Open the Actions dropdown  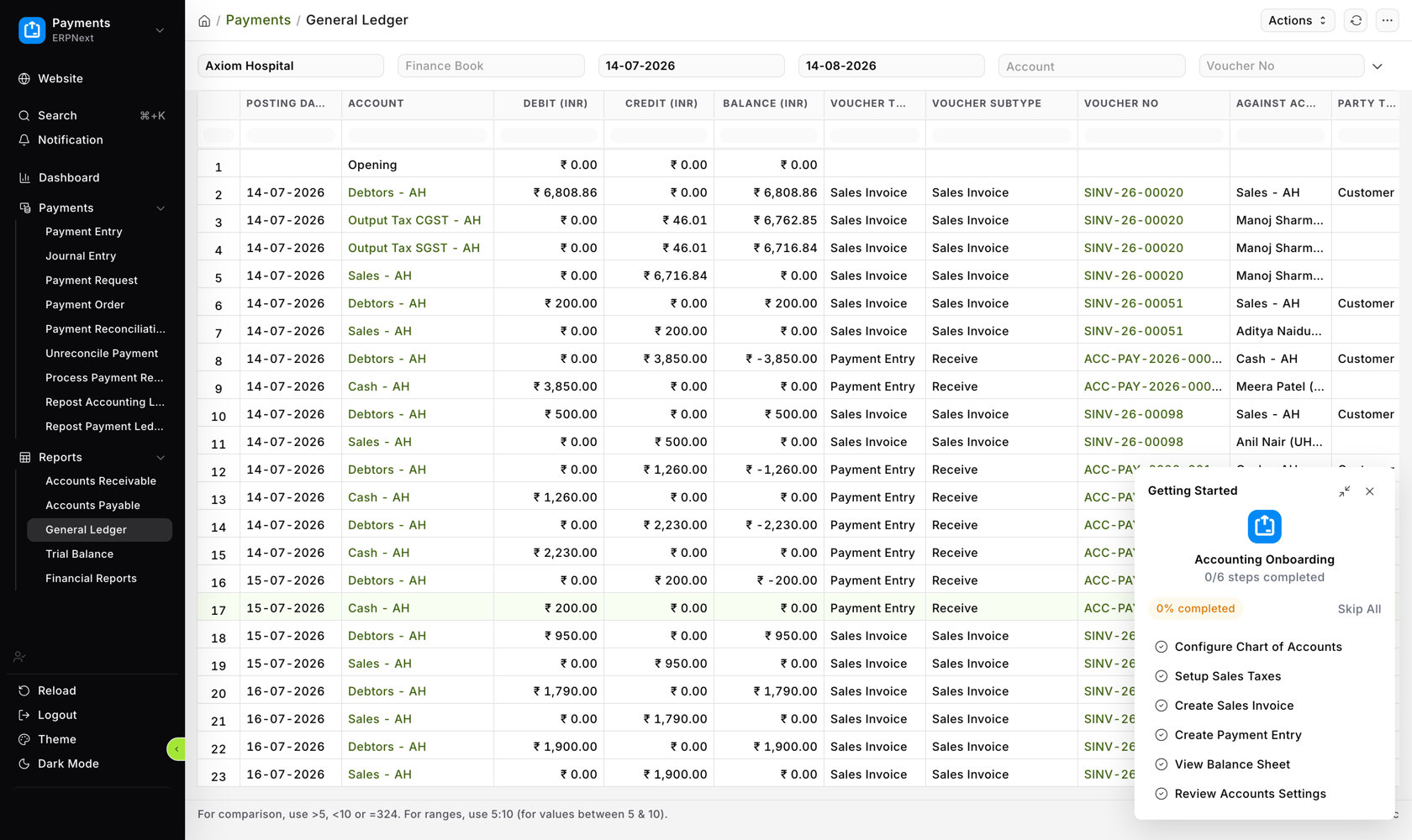(x=1298, y=20)
